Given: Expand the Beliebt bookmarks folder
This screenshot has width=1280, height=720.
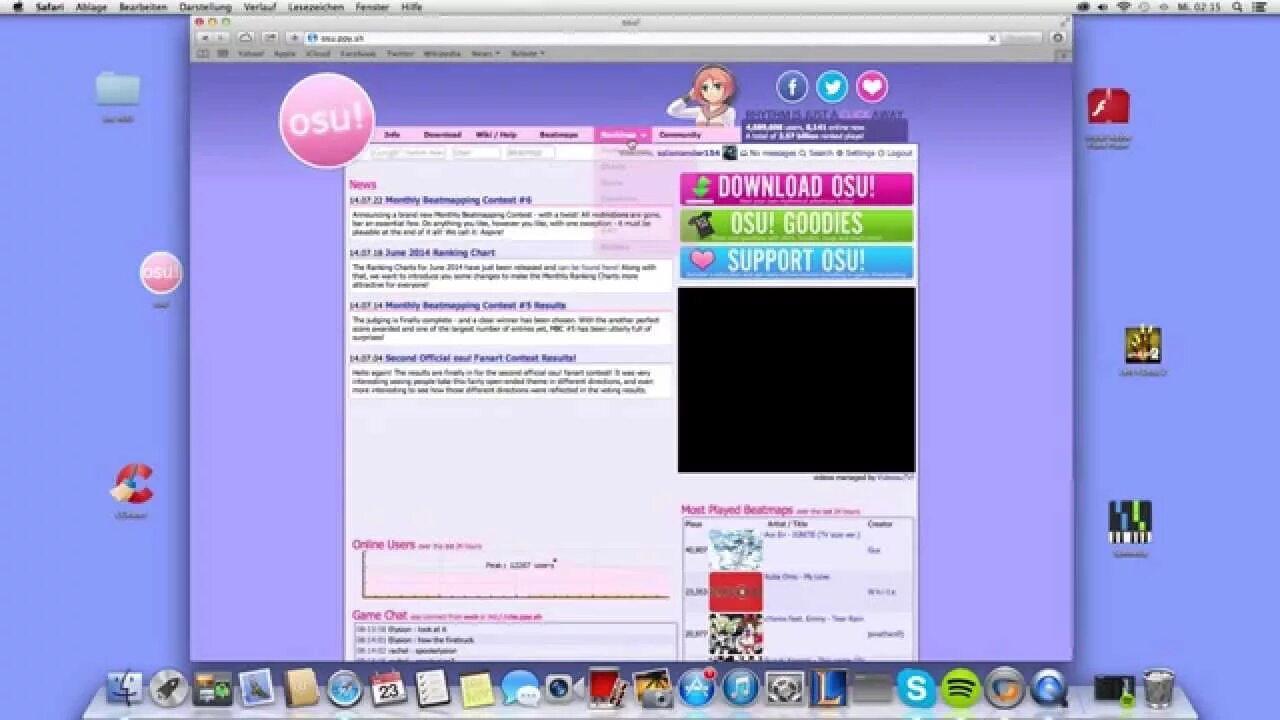Looking at the screenshot, I should click(x=528, y=53).
